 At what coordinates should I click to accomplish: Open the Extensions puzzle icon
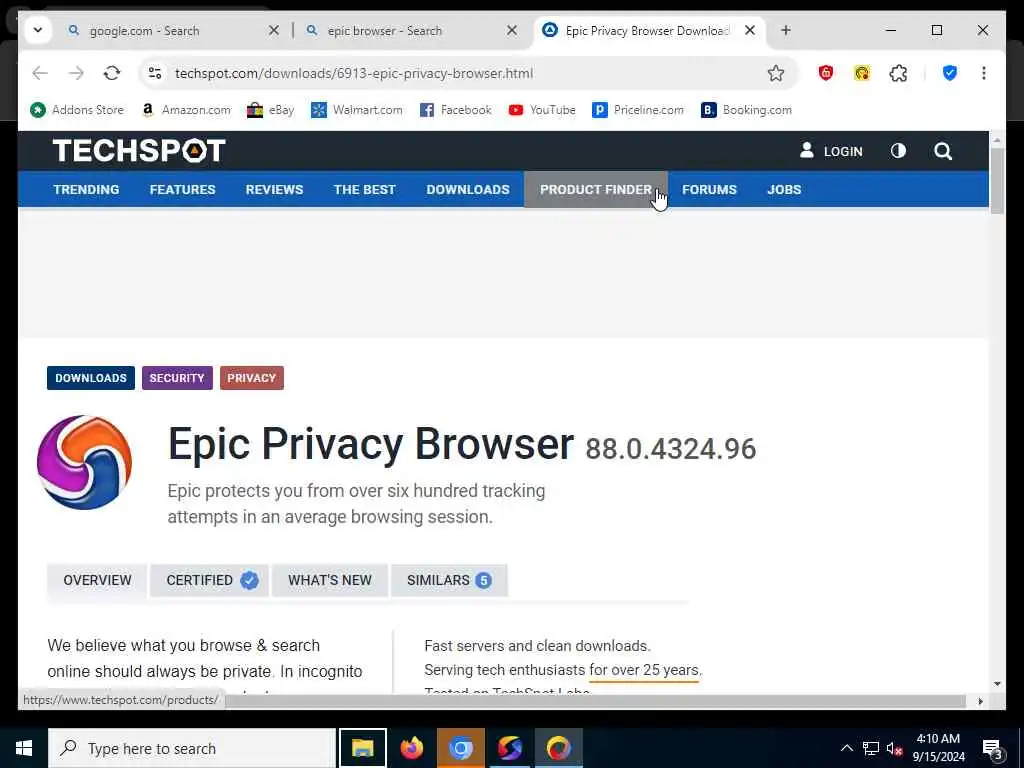click(x=899, y=73)
